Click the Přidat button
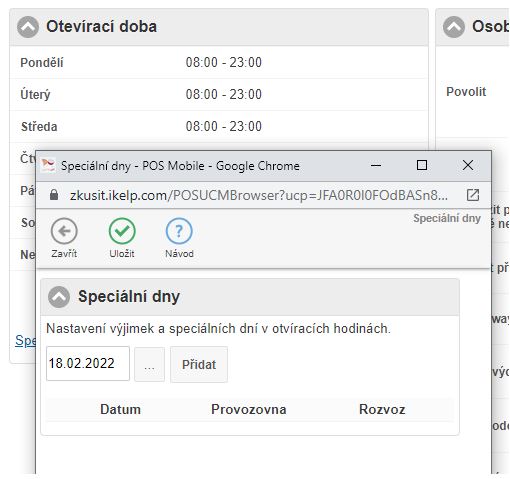Screen dimensions: 510x479 [x=199, y=364]
